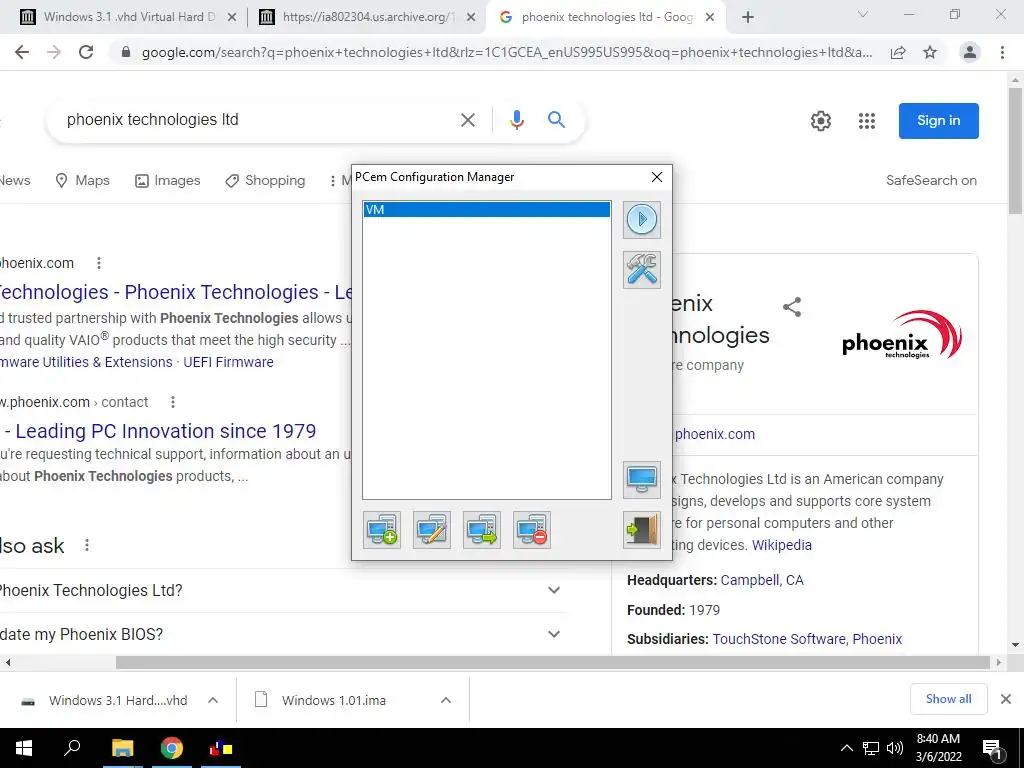Open PCem settings tools icon
The height and width of the screenshot is (768, 1024).
point(642,270)
